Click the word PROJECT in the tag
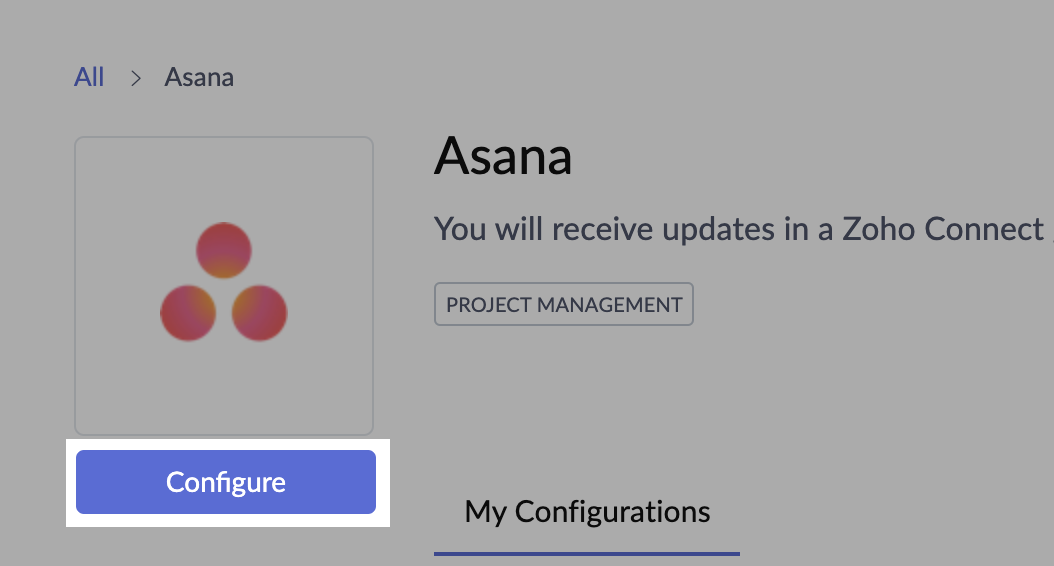Viewport: 1054px width, 566px height. pos(487,305)
